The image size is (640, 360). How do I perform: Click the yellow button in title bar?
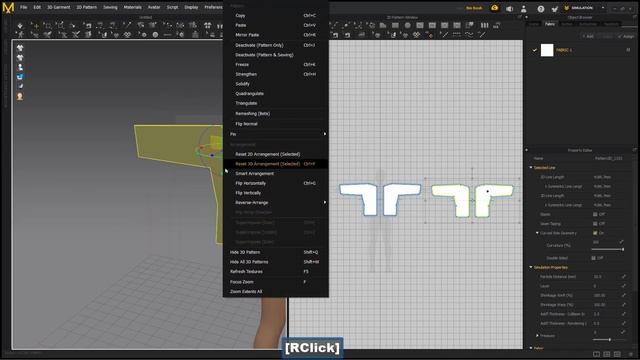(x=474, y=8)
